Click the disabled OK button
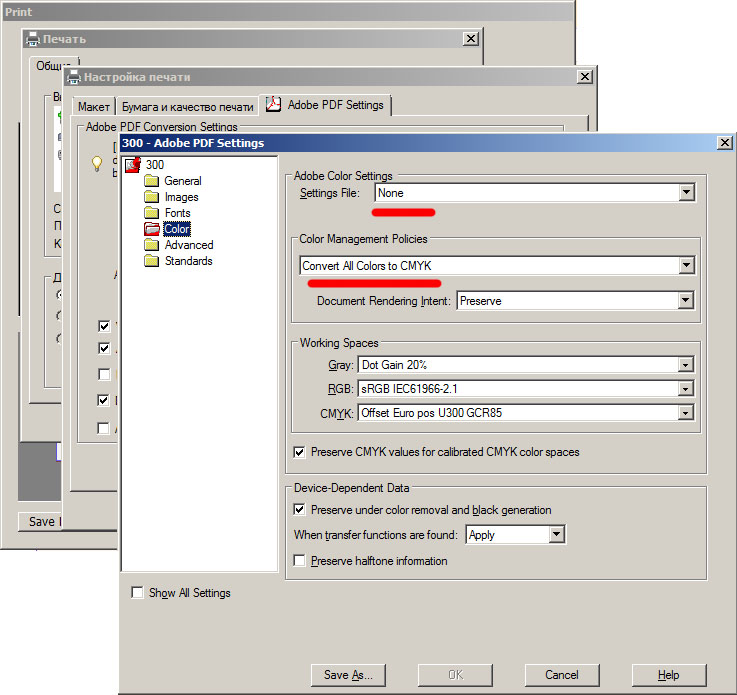 (x=455, y=675)
